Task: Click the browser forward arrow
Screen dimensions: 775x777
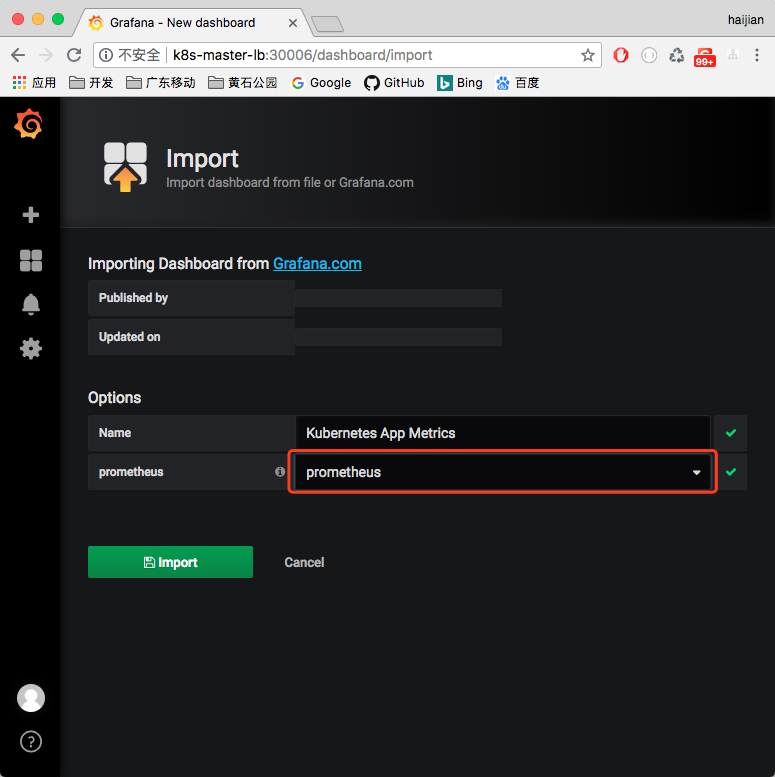Action: (x=46, y=55)
